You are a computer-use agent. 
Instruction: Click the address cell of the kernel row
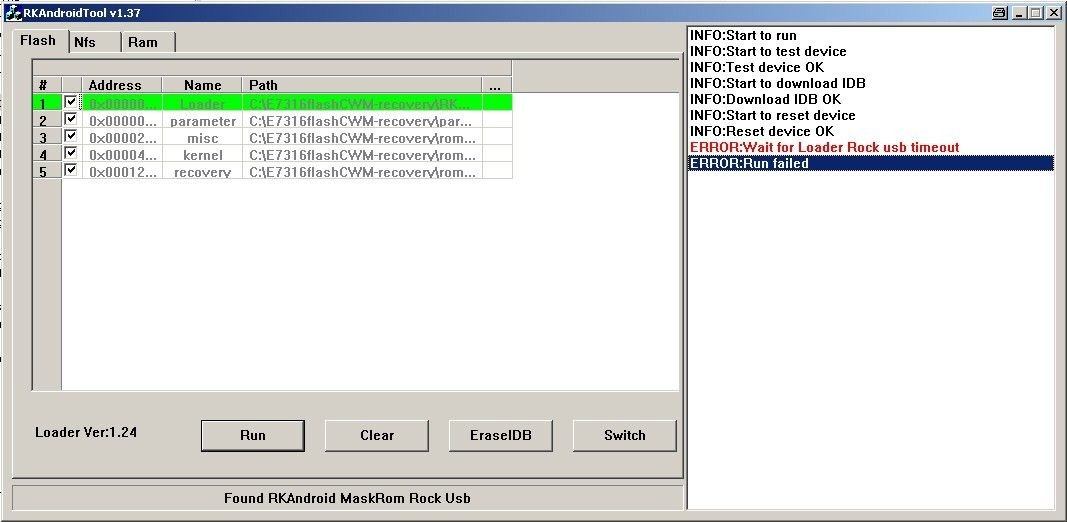point(122,154)
